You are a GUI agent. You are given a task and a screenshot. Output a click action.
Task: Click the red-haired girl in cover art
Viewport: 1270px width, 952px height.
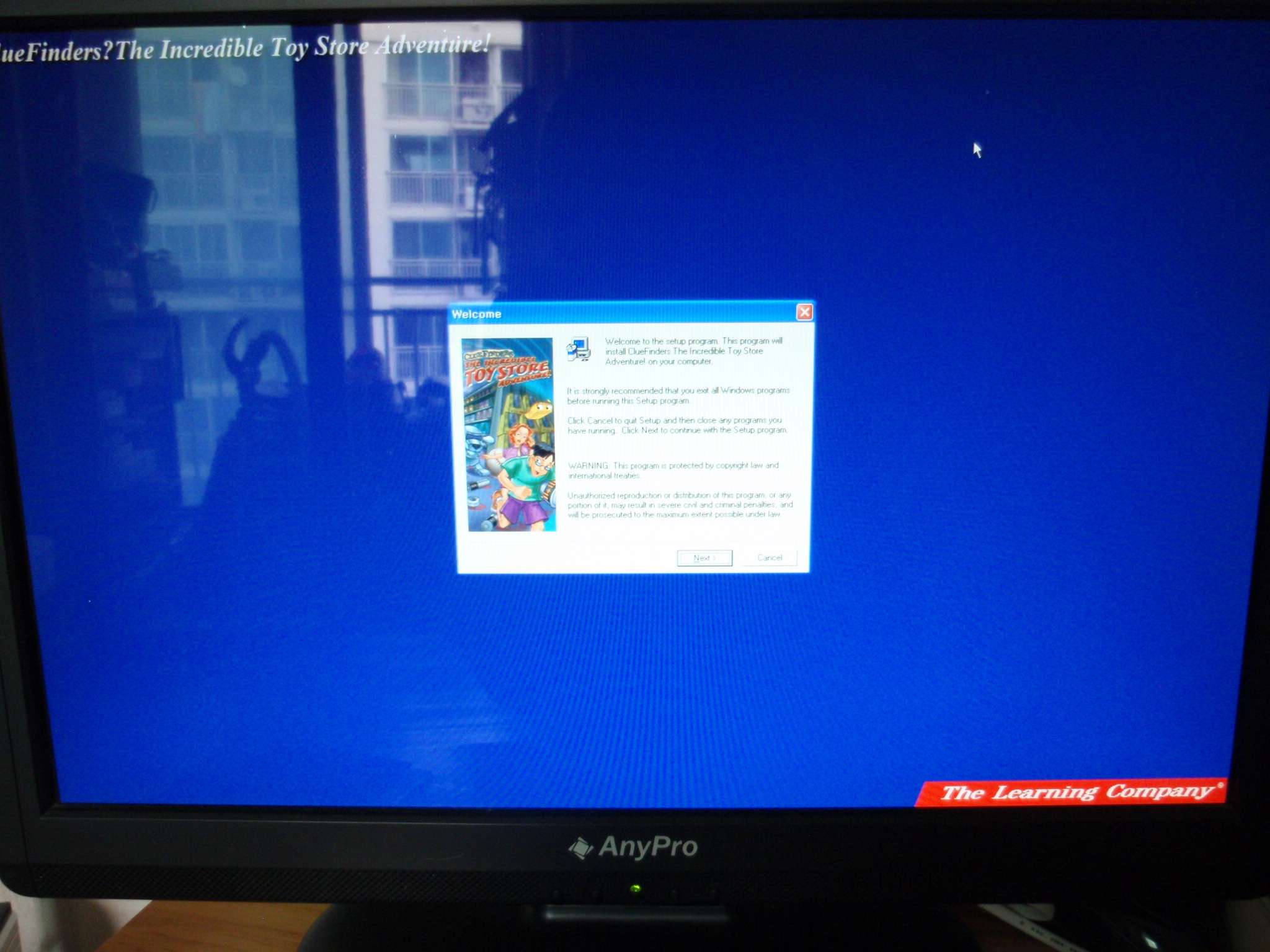519,437
